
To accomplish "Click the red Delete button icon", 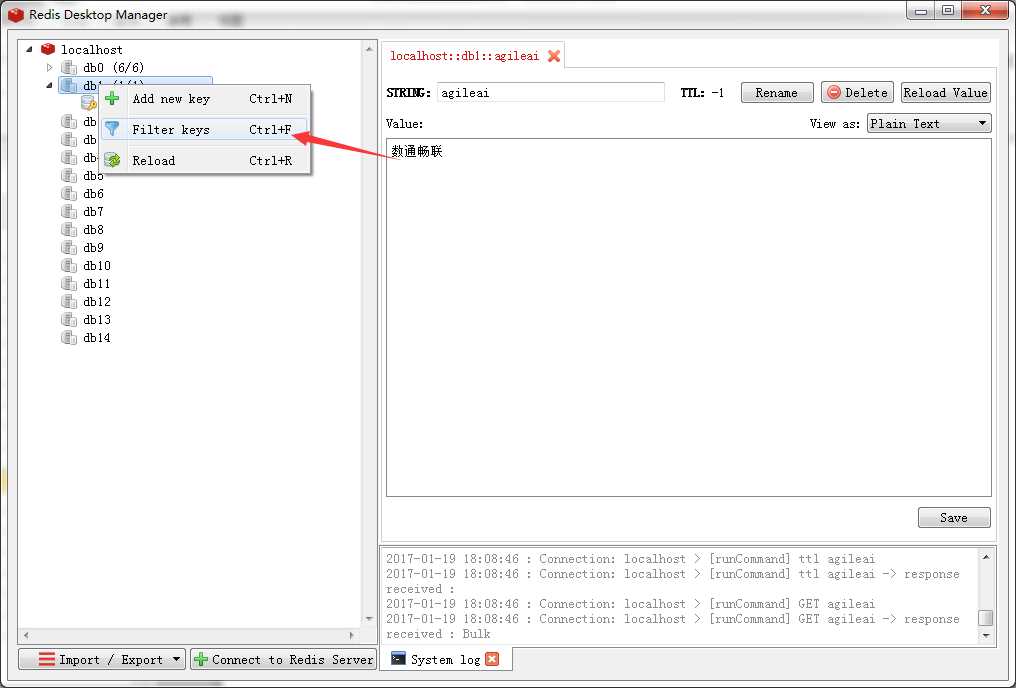I will pos(834,93).
